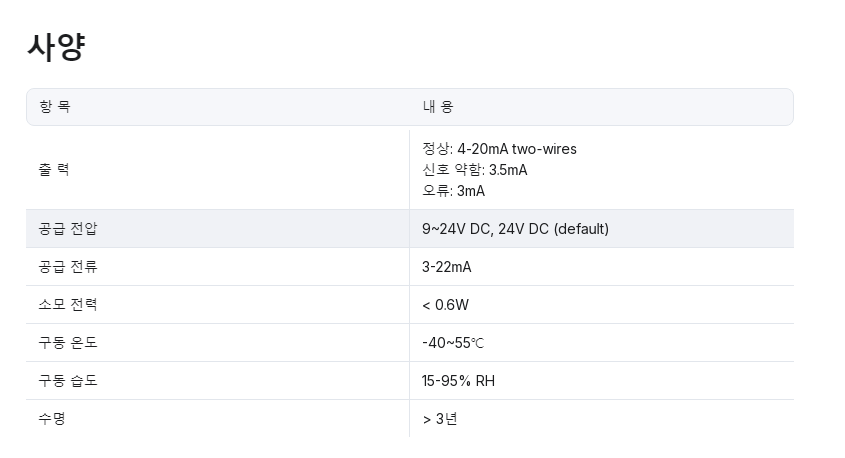Click the 오류: 3mA line

pos(453,191)
